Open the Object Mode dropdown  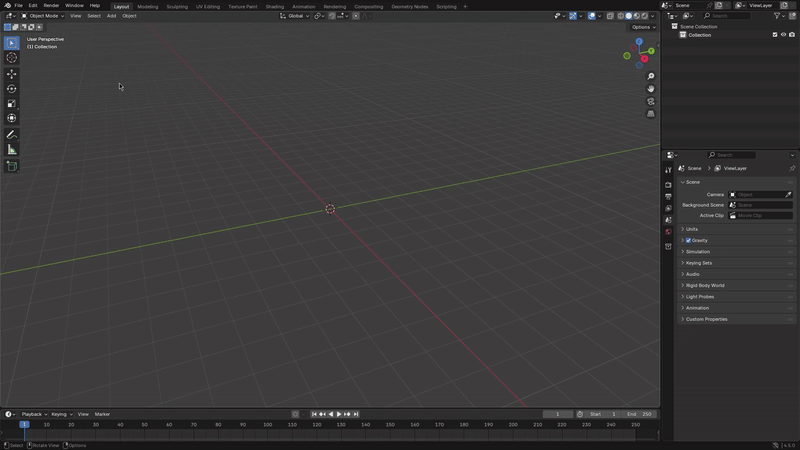(x=42, y=16)
